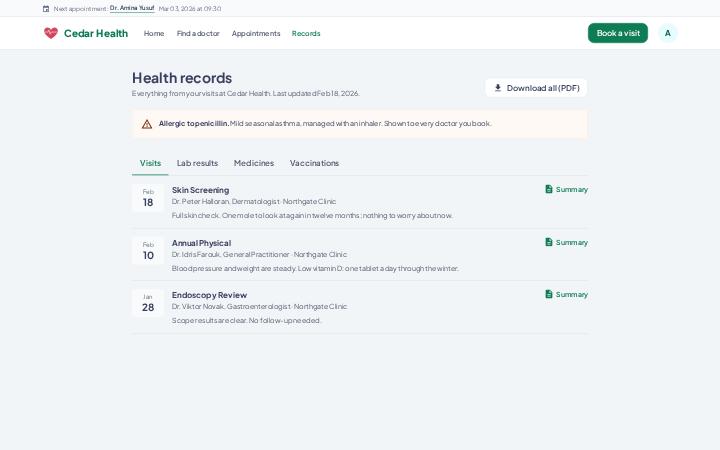
Task: Click Dr. Idris Farouk, General Practitioner line
Action: [x=259, y=254]
